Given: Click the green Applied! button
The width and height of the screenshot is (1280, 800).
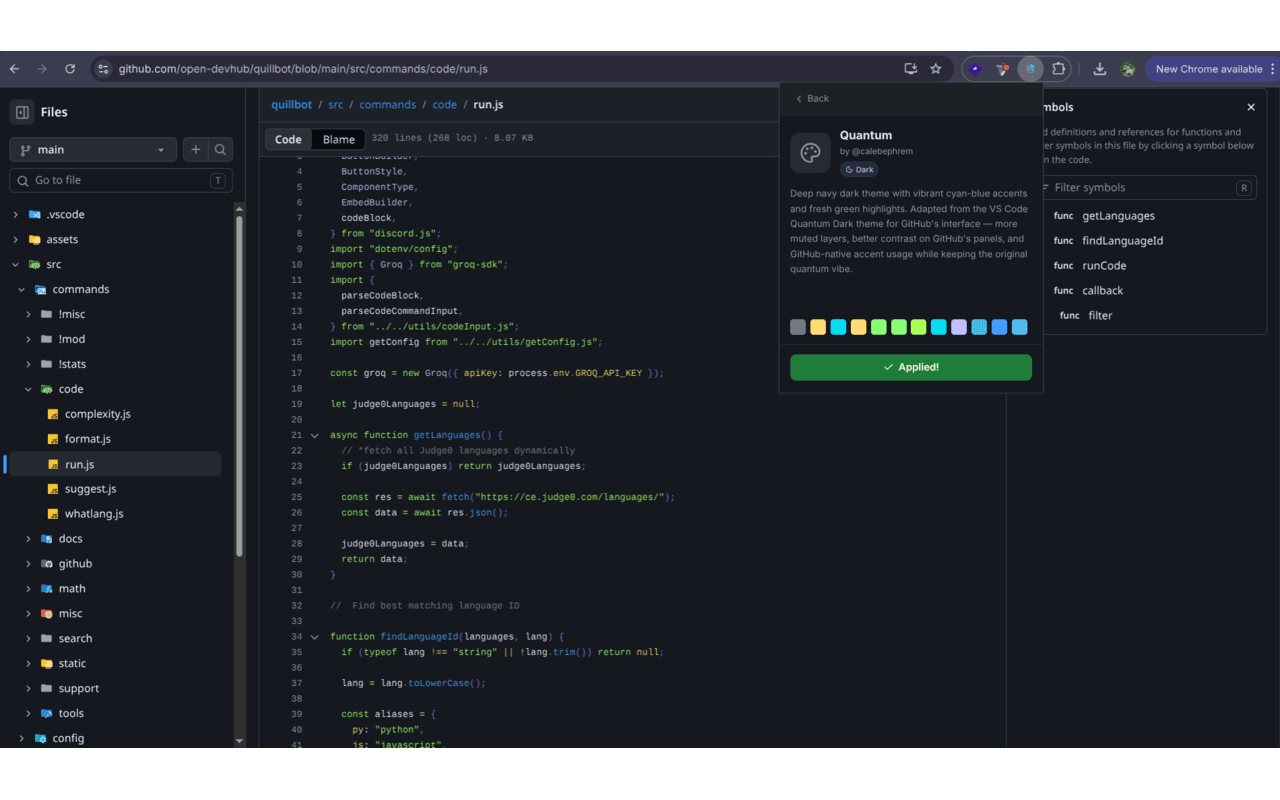Looking at the screenshot, I should pyautogui.click(x=911, y=367).
